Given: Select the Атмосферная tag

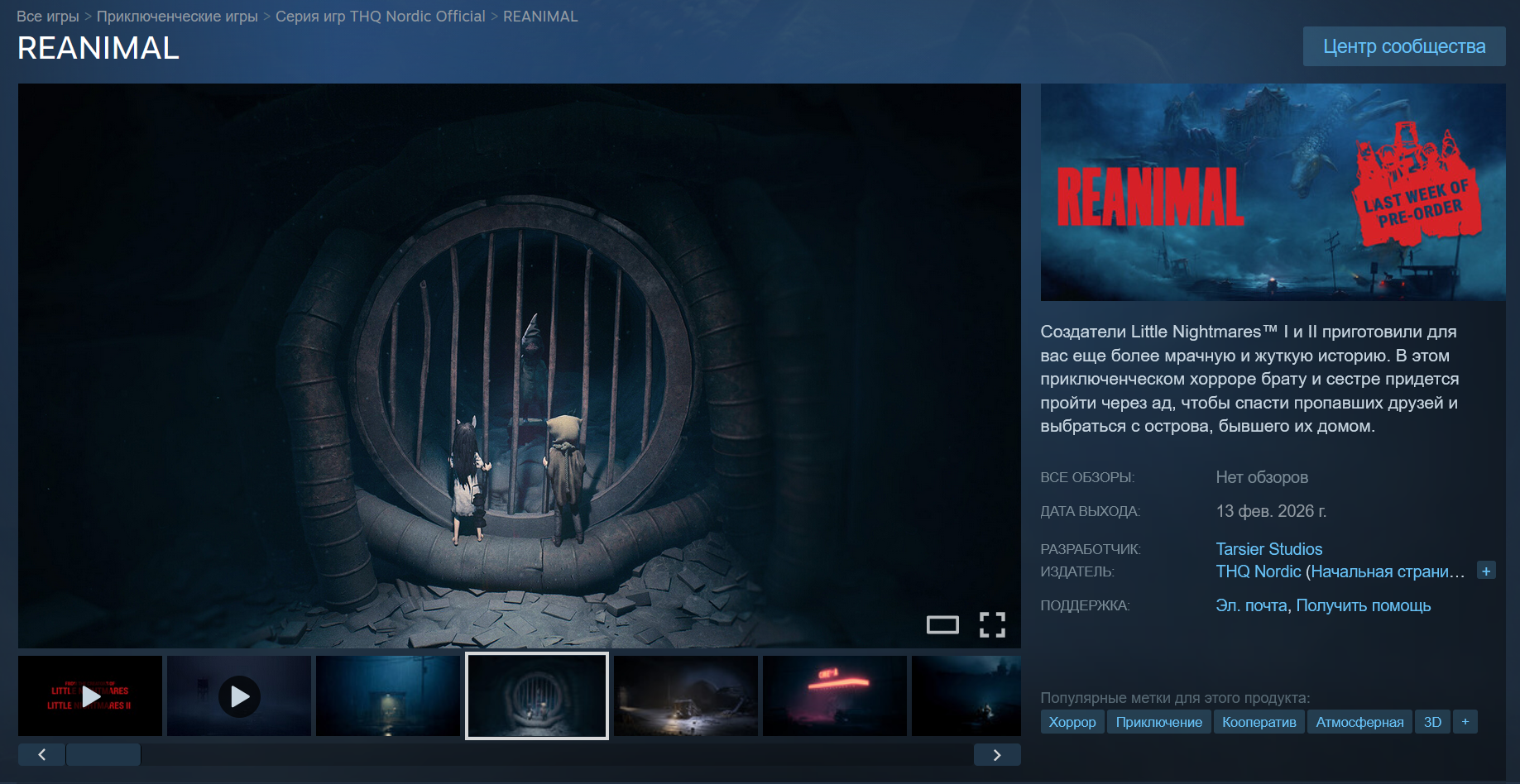Looking at the screenshot, I should coord(1360,722).
